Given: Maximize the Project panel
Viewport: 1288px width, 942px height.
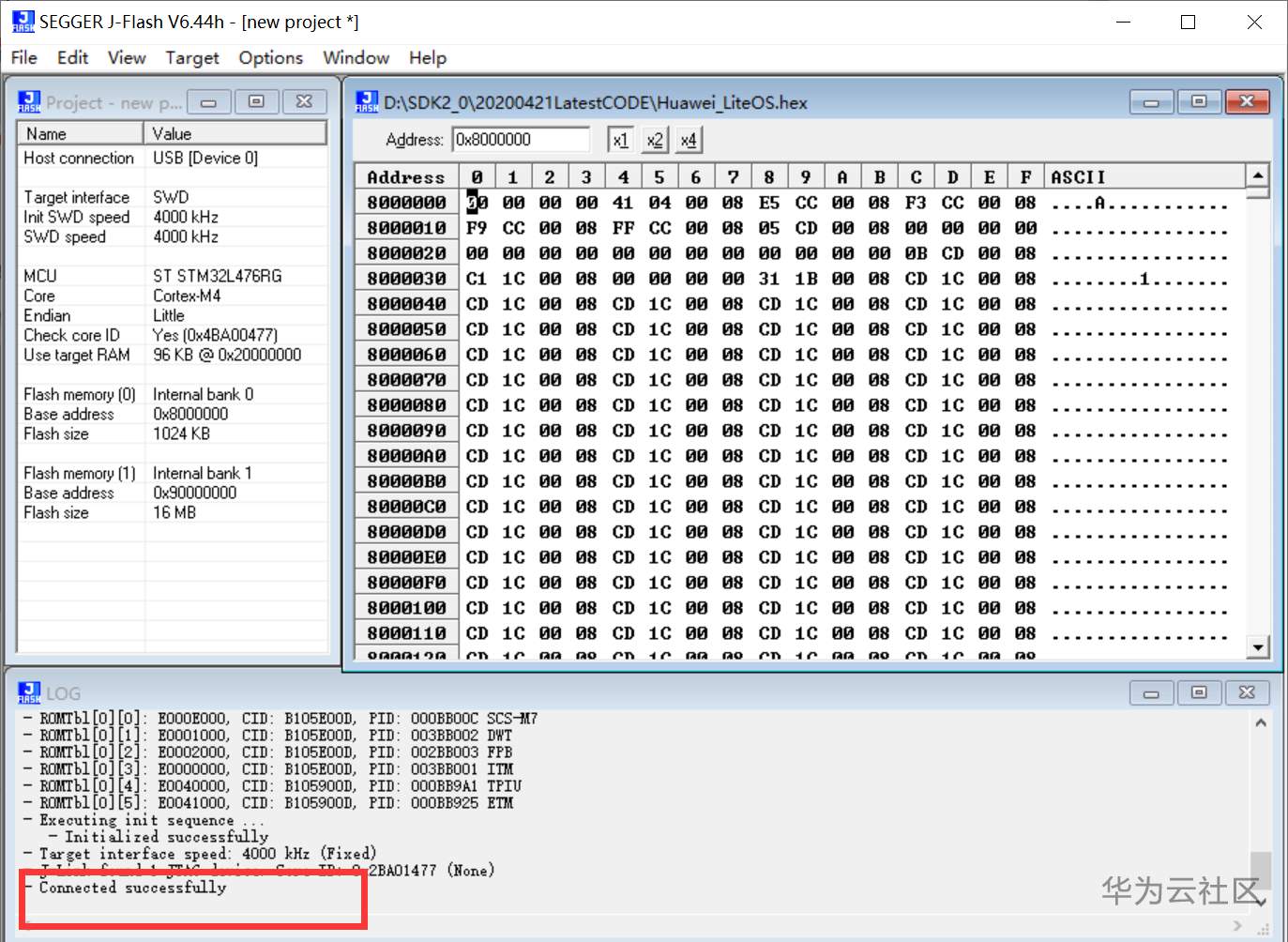Looking at the screenshot, I should (x=256, y=101).
